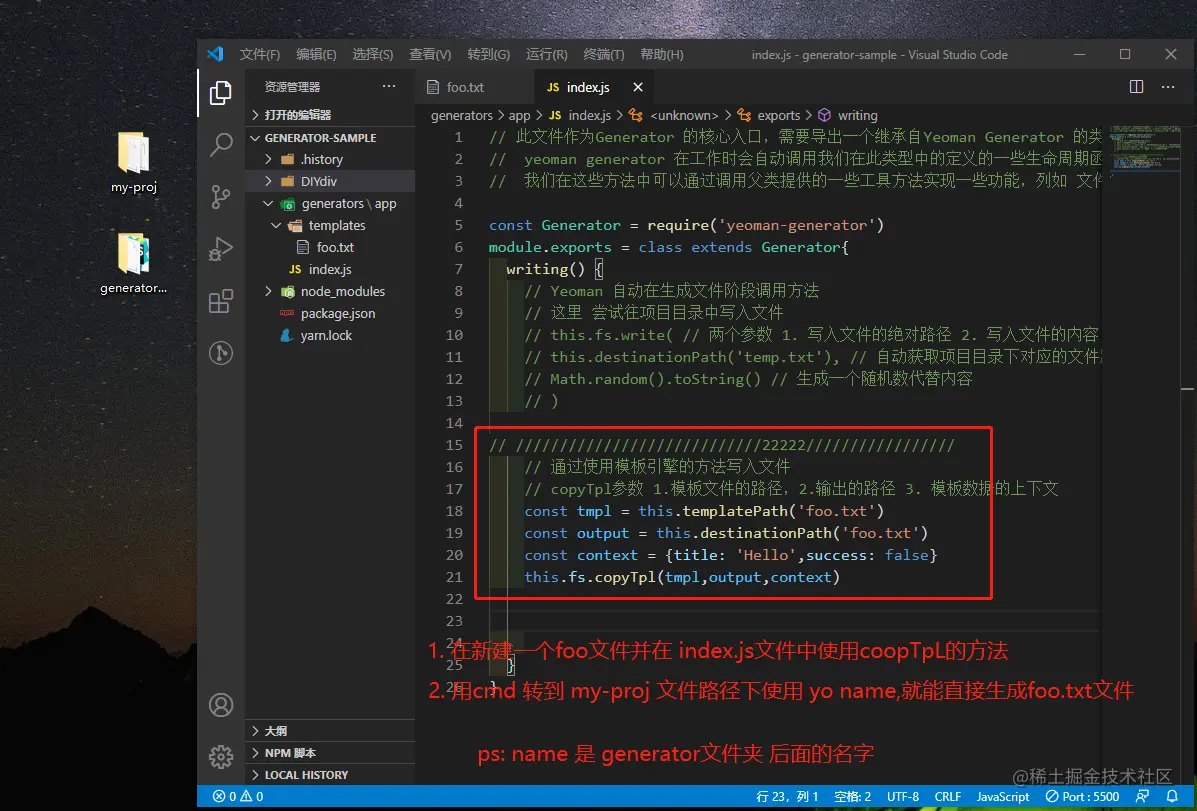
Task: Click the generators breadcrumb segment
Action: [x=462, y=115]
